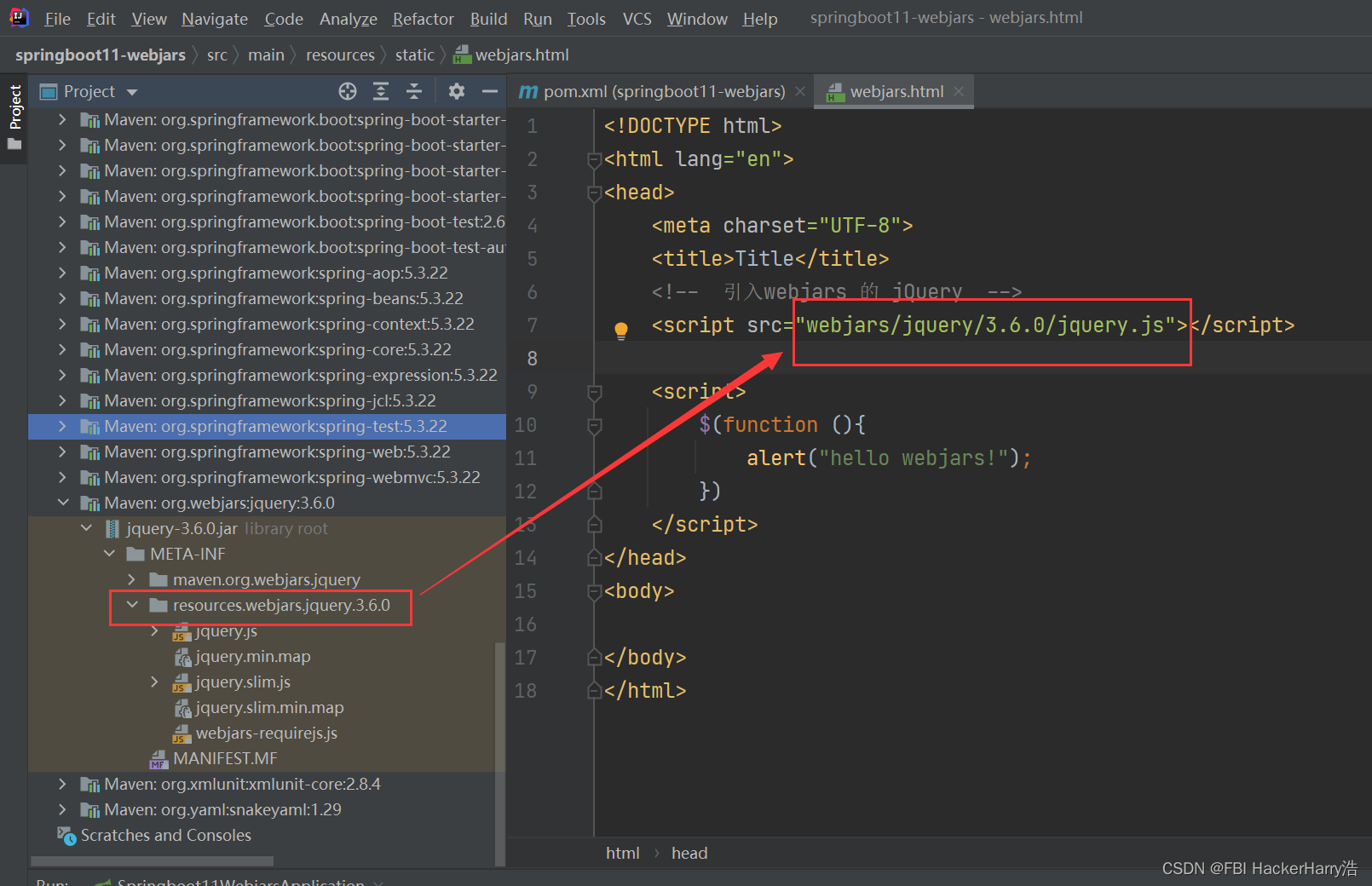This screenshot has height=886, width=1372.
Task: Hide the Project panel with minus icon
Action: coord(490,91)
